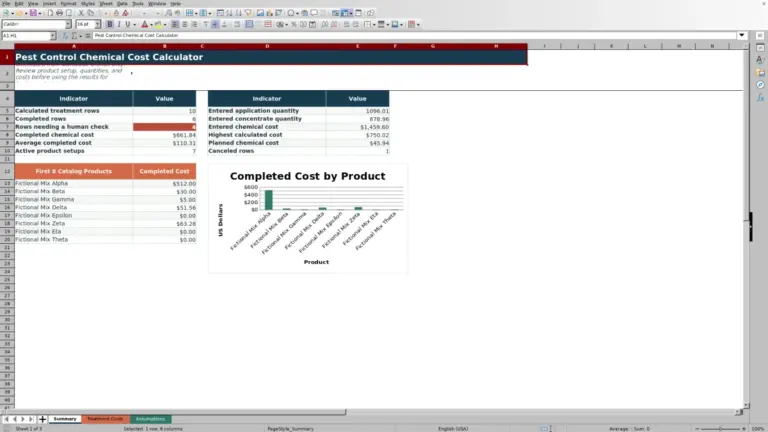Image resolution: width=768 pixels, height=432 pixels.
Task: Click the first sheet navigation arrow
Action: click(x=6, y=419)
